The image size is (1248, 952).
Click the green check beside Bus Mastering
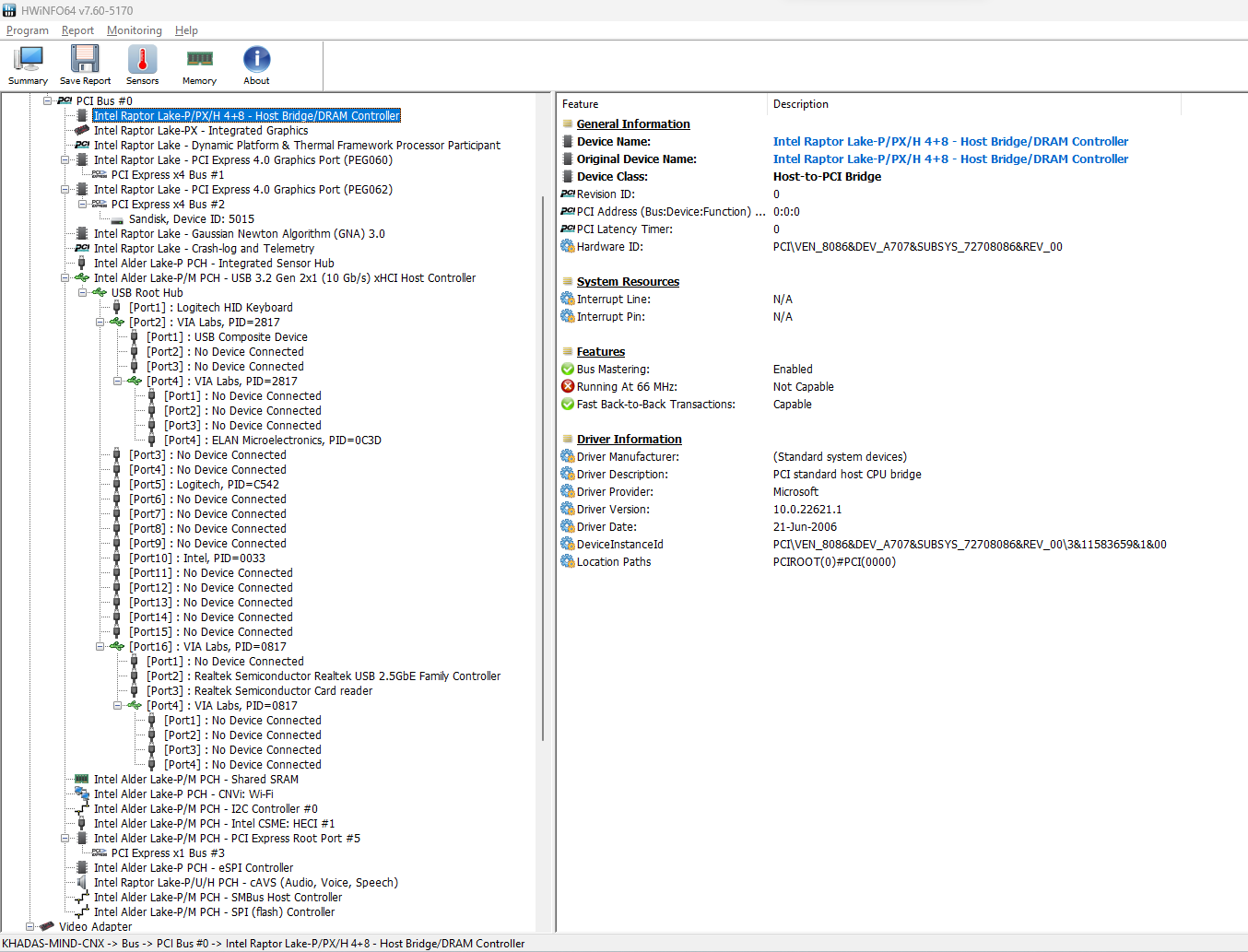[568, 370]
